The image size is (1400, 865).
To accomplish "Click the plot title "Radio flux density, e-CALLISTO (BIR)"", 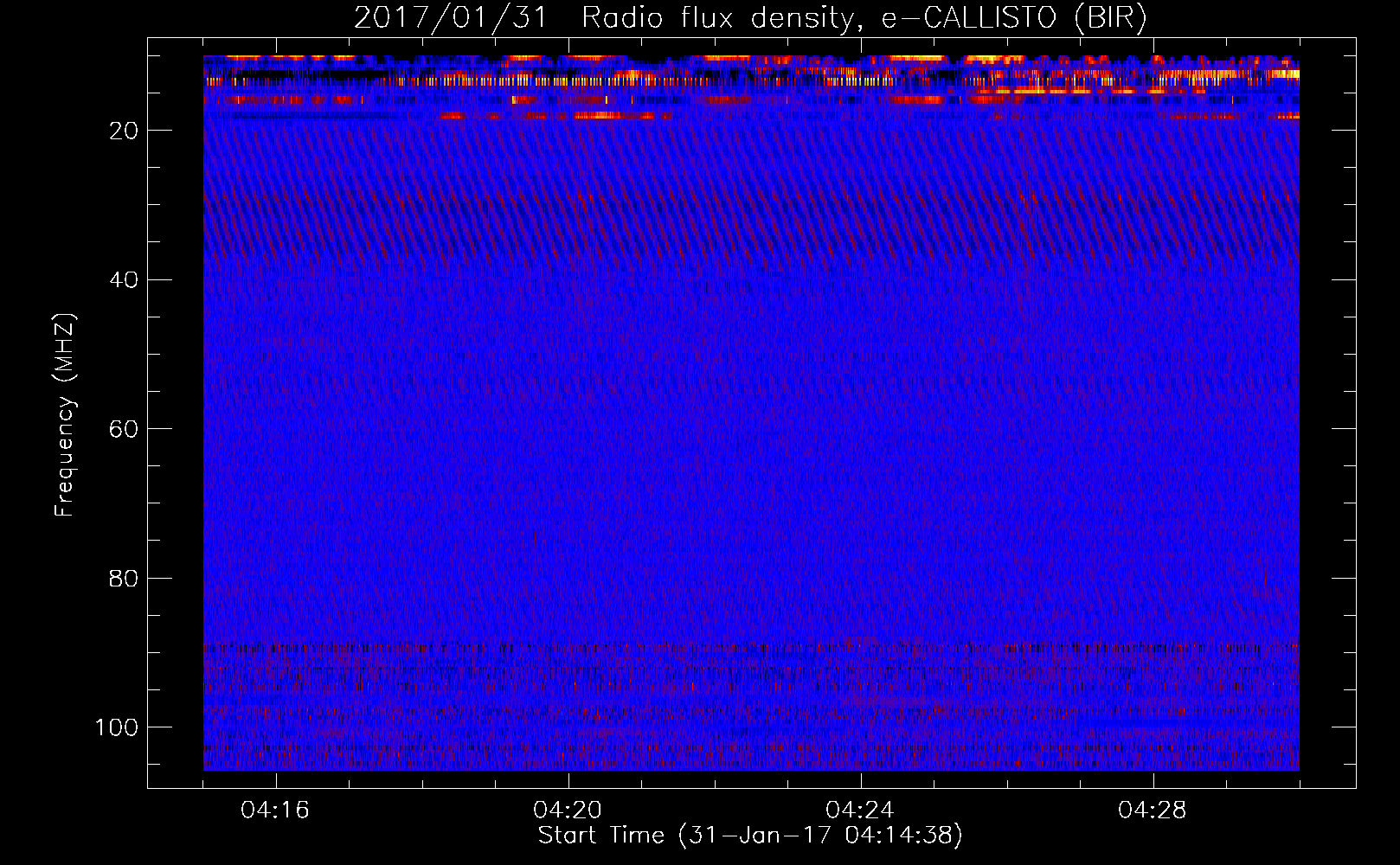I will 864,18.
